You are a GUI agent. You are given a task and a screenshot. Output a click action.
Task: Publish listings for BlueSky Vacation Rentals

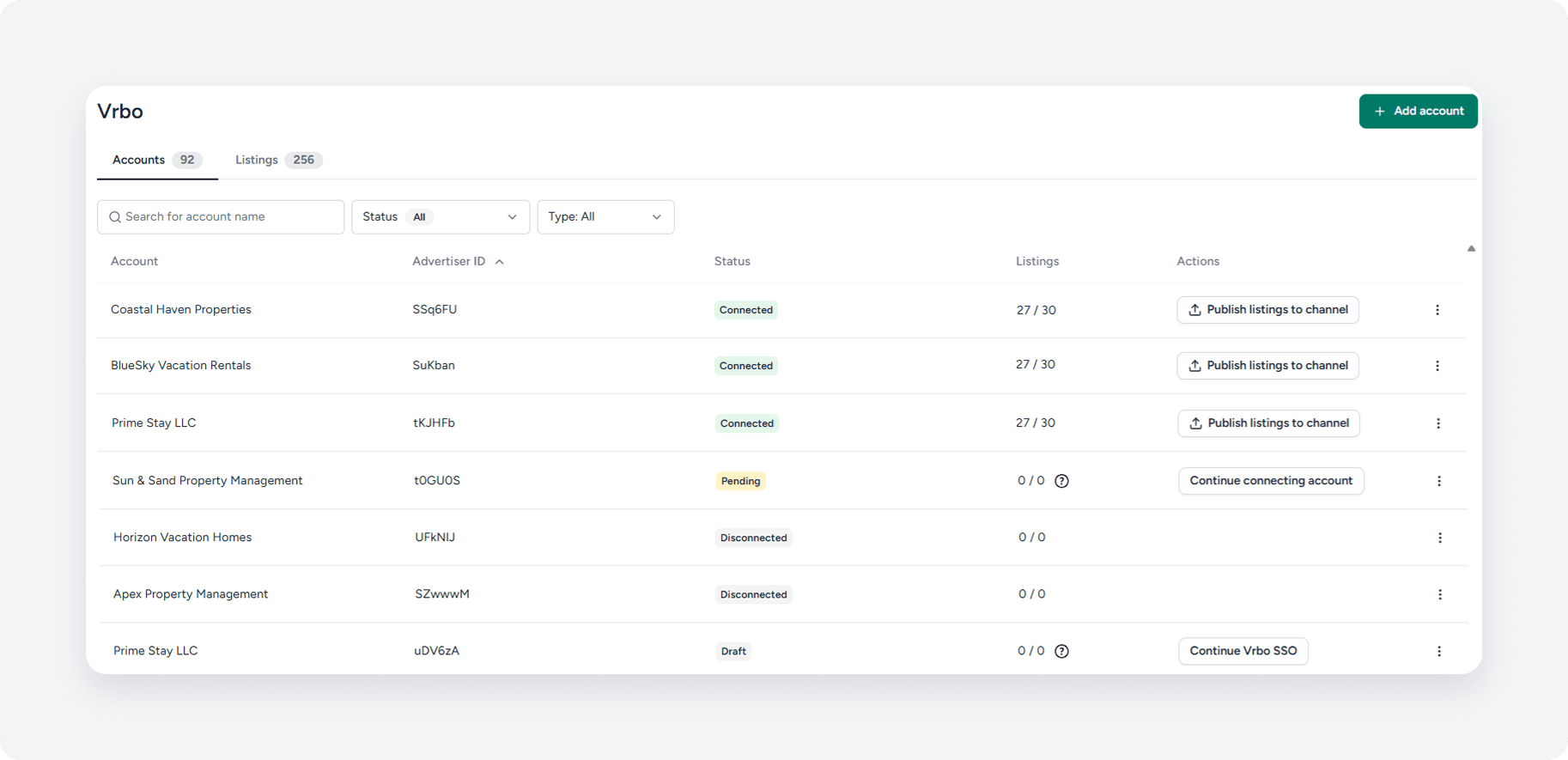pyautogui.click(x=1267, y=366)
